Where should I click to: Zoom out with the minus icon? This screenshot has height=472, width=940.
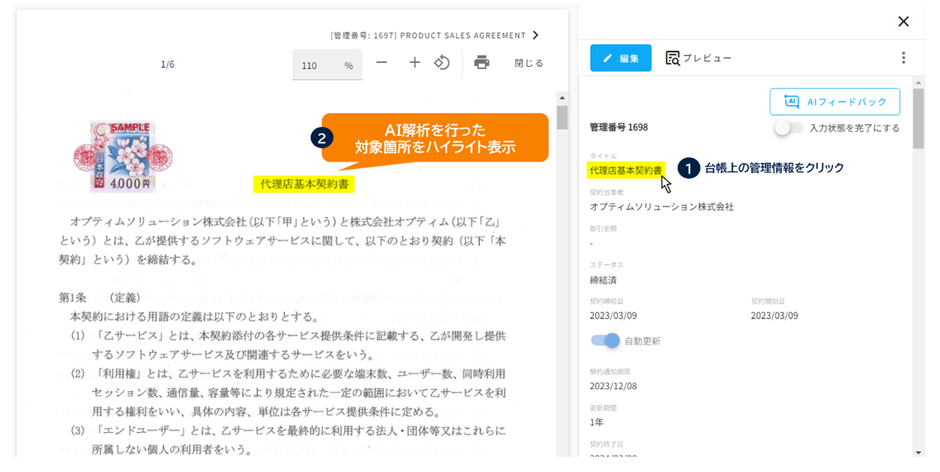coord(381,63)
